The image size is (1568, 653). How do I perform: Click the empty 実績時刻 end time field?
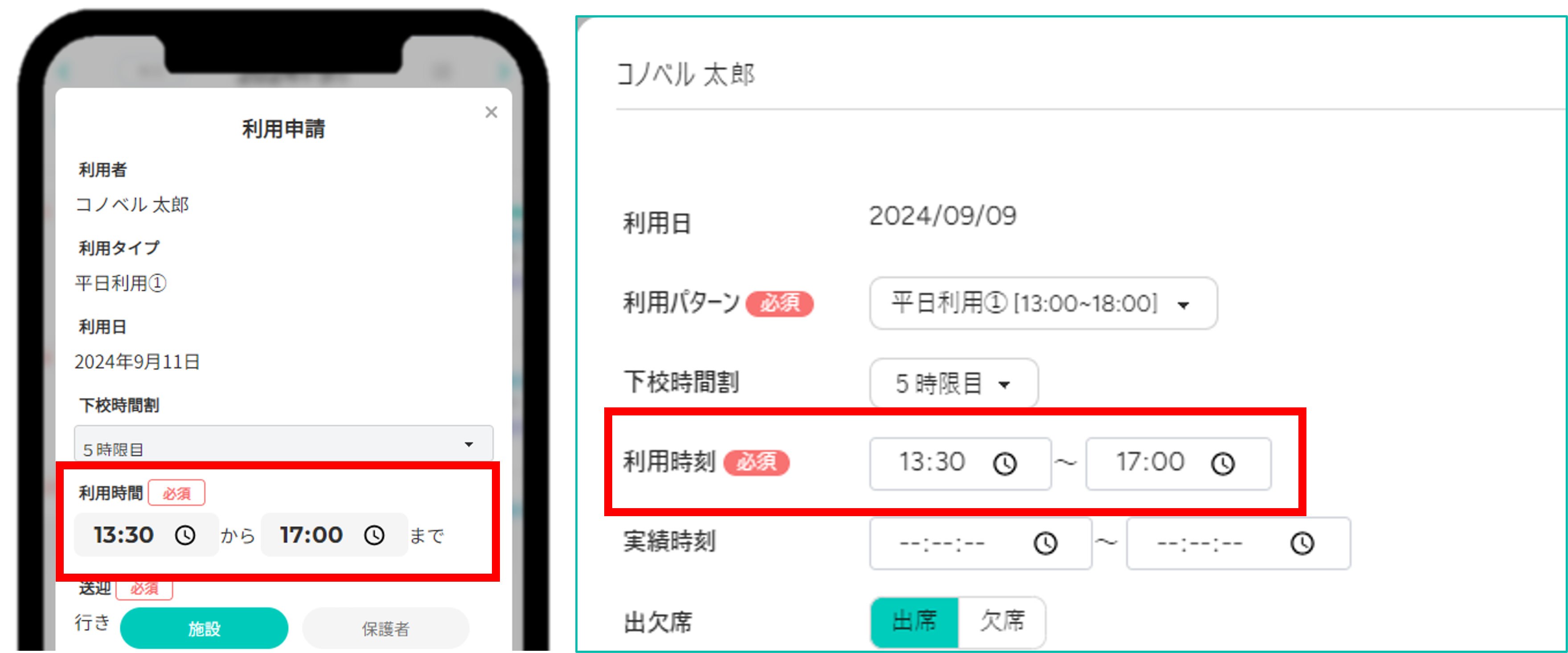click(x=1238, y=543)
